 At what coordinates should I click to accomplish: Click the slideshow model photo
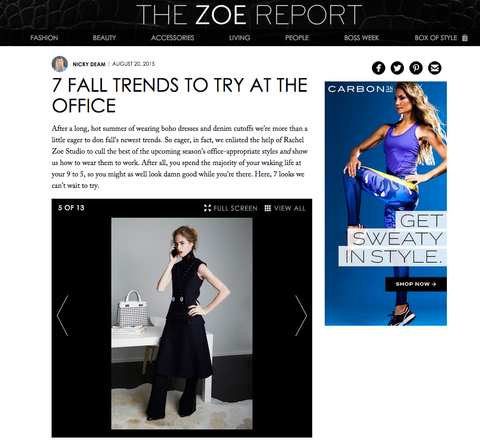pyautogui.click(x=182, y=323)
